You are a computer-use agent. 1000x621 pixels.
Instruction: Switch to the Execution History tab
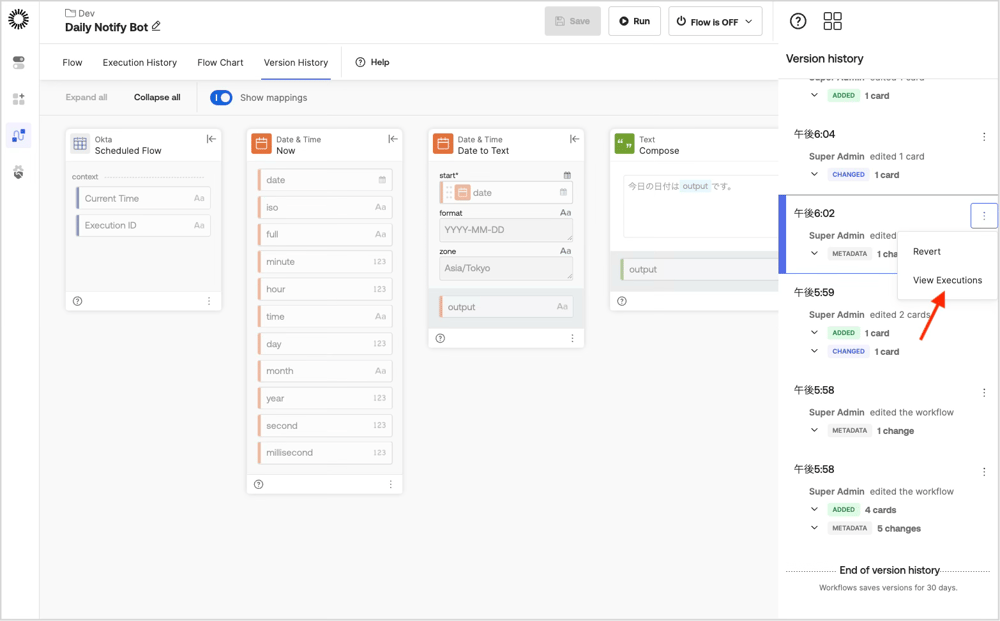pyautogui.click(x=140, y=62)
